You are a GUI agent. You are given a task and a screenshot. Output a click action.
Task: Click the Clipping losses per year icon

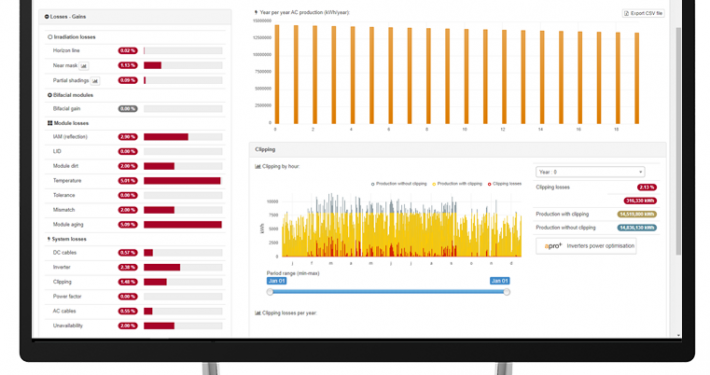(258, 313)
